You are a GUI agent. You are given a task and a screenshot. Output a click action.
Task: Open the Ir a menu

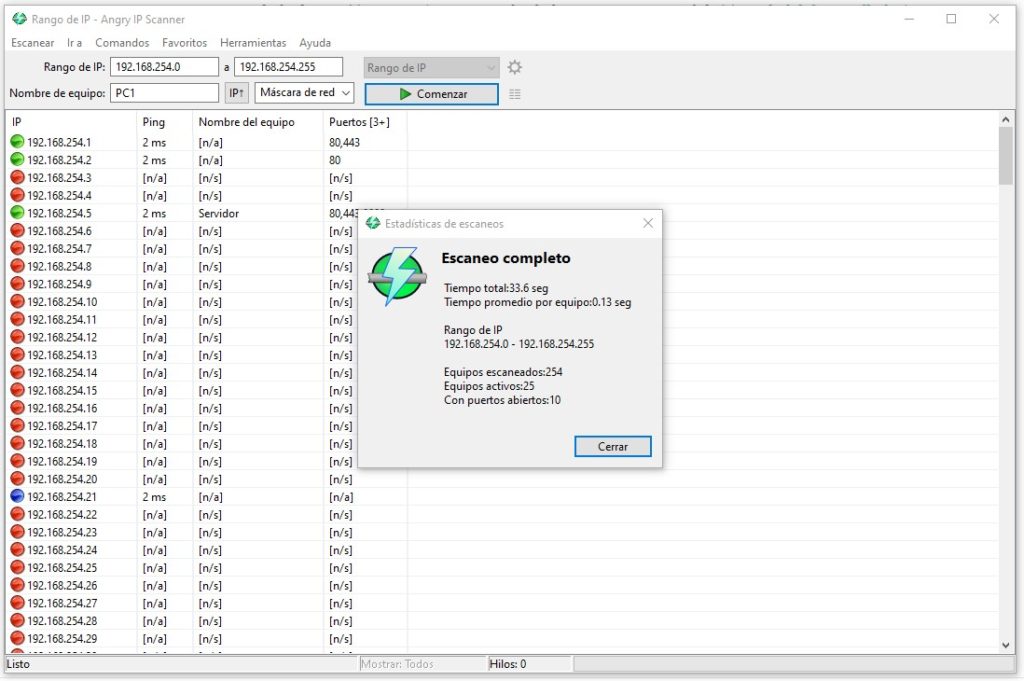[74, 42]
